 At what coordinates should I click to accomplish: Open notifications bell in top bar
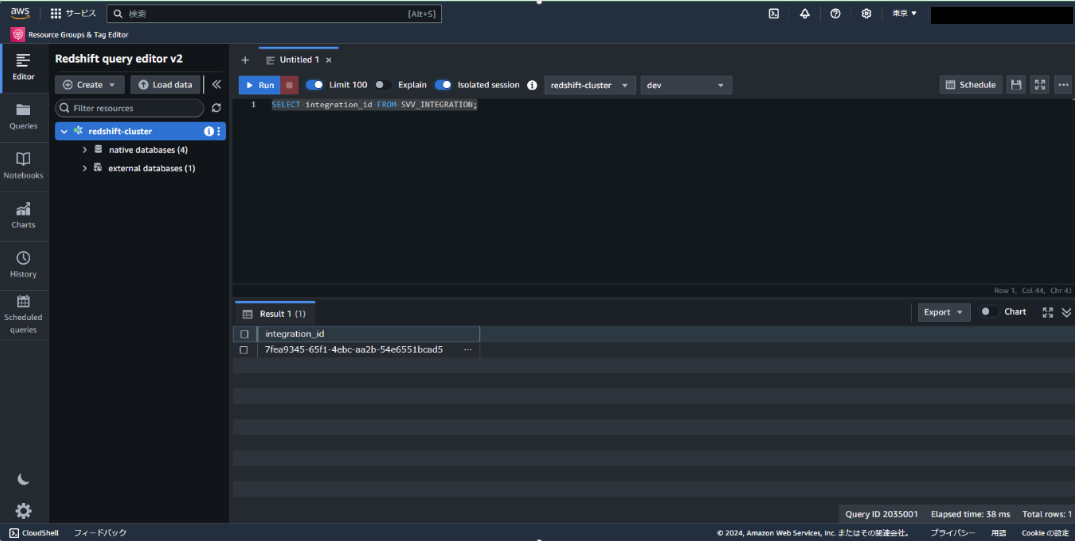(804, 13)
